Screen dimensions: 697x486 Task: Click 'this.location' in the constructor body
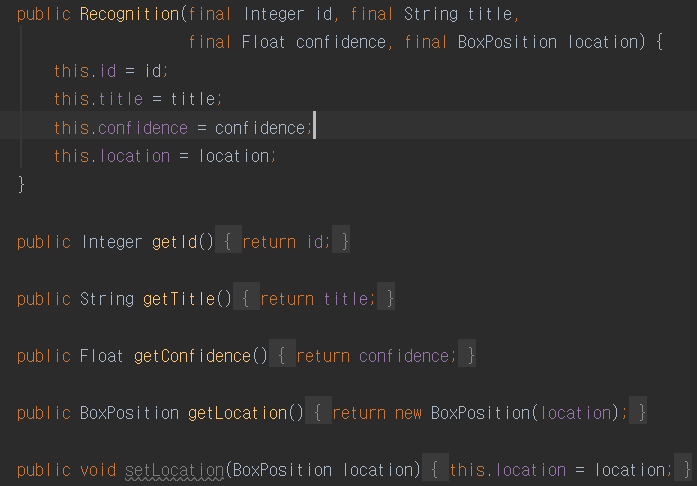112,156
